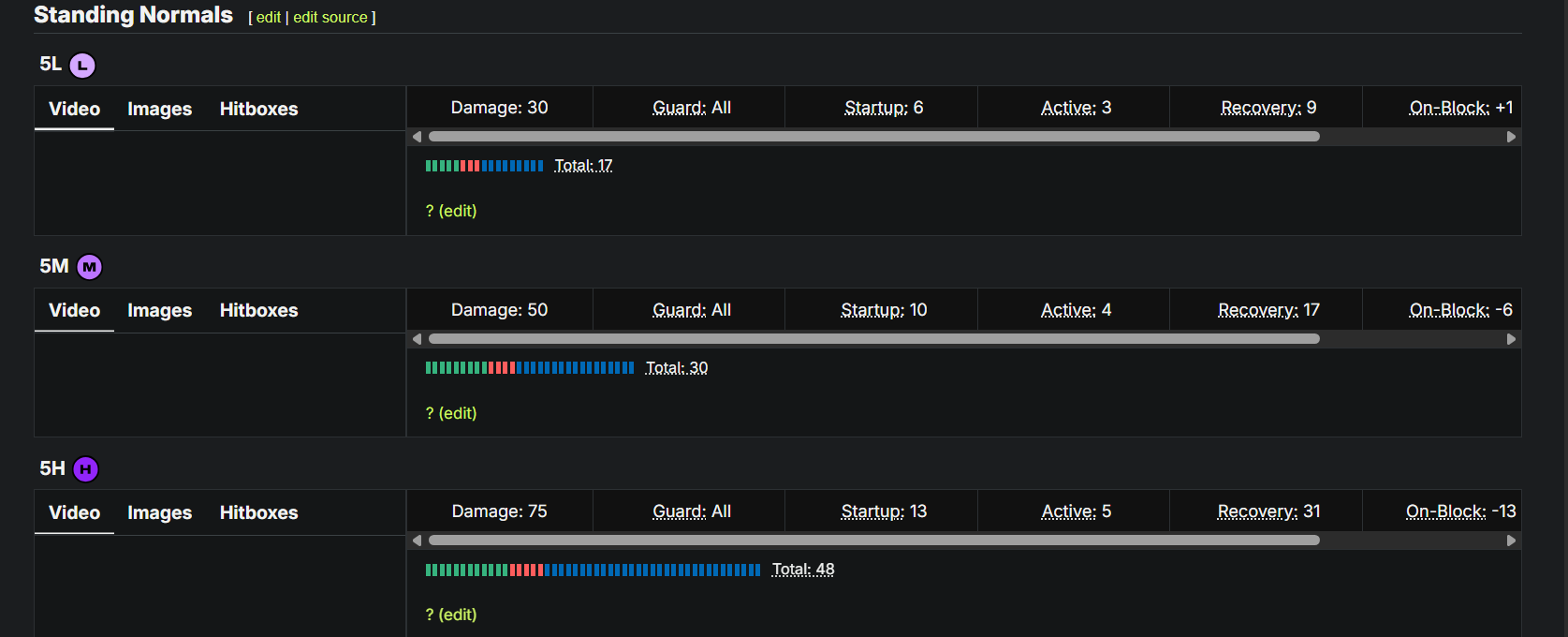Click the M button icon beside 5M
1568x637 pixels.
click(89, 267)
